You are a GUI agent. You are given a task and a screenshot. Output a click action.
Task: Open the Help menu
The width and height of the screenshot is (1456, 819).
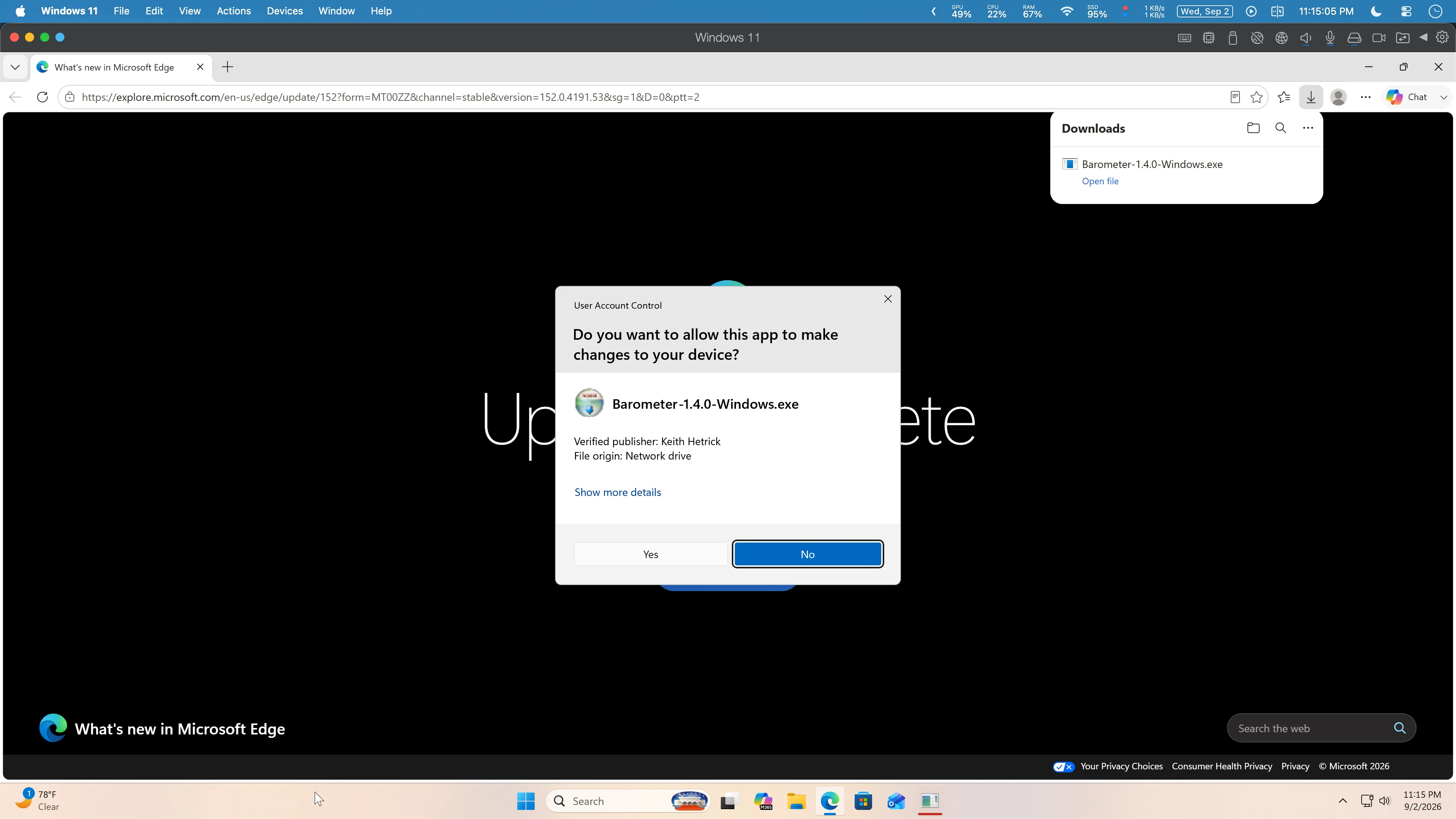tap(381, 11)
